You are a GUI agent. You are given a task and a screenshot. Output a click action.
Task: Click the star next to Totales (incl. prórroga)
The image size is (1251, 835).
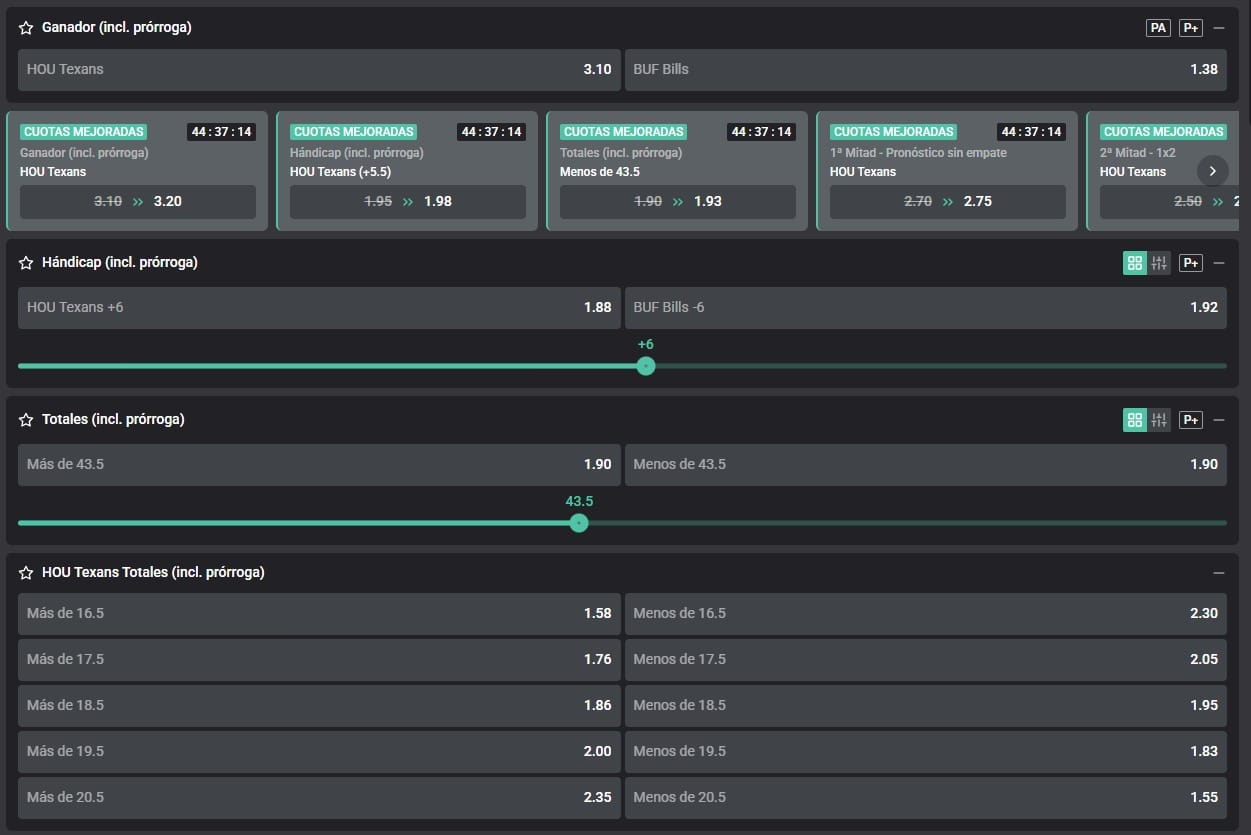point(27,420)
